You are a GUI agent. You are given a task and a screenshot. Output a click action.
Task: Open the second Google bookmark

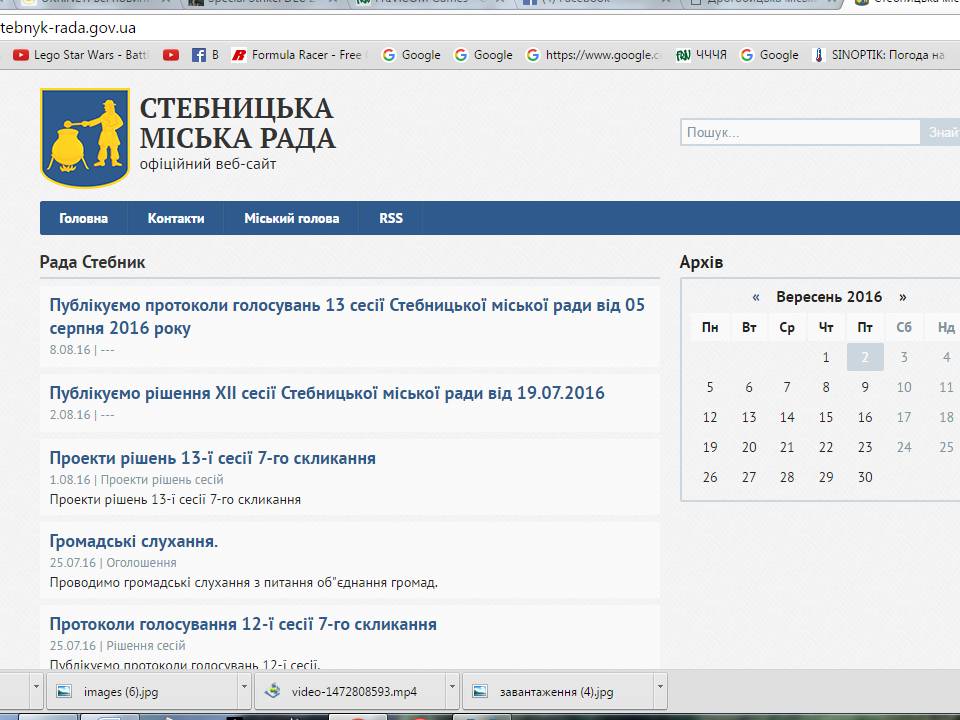483,55
